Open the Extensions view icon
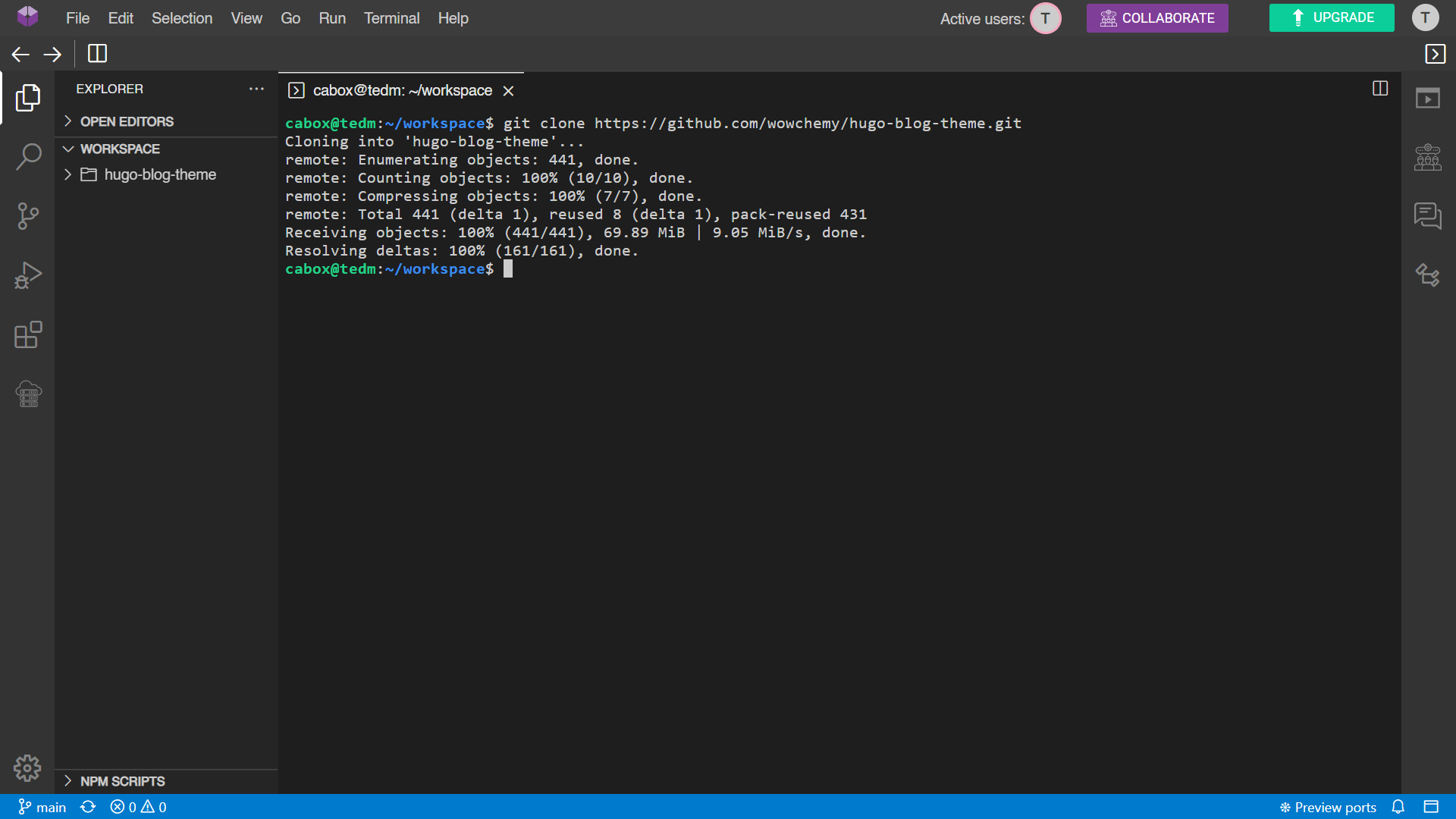This screenshot has height=819, width=1456. [28, 334]
